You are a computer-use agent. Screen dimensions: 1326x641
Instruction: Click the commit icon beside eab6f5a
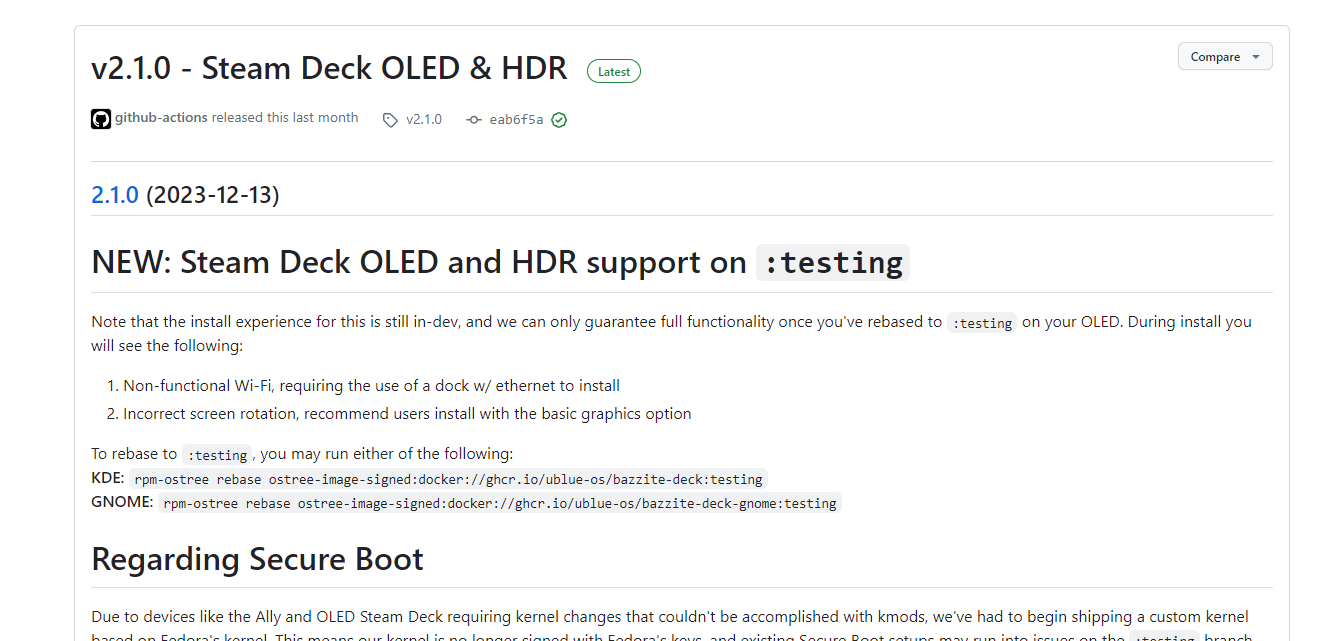click(474, 120)
